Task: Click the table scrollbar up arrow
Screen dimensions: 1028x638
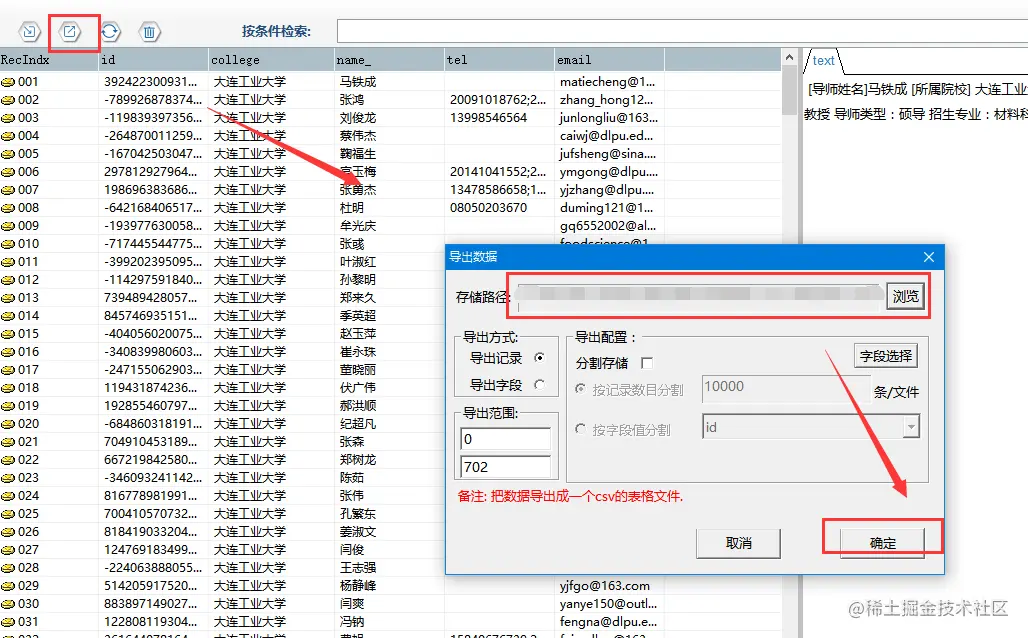Action: click(x=789, y=58)
